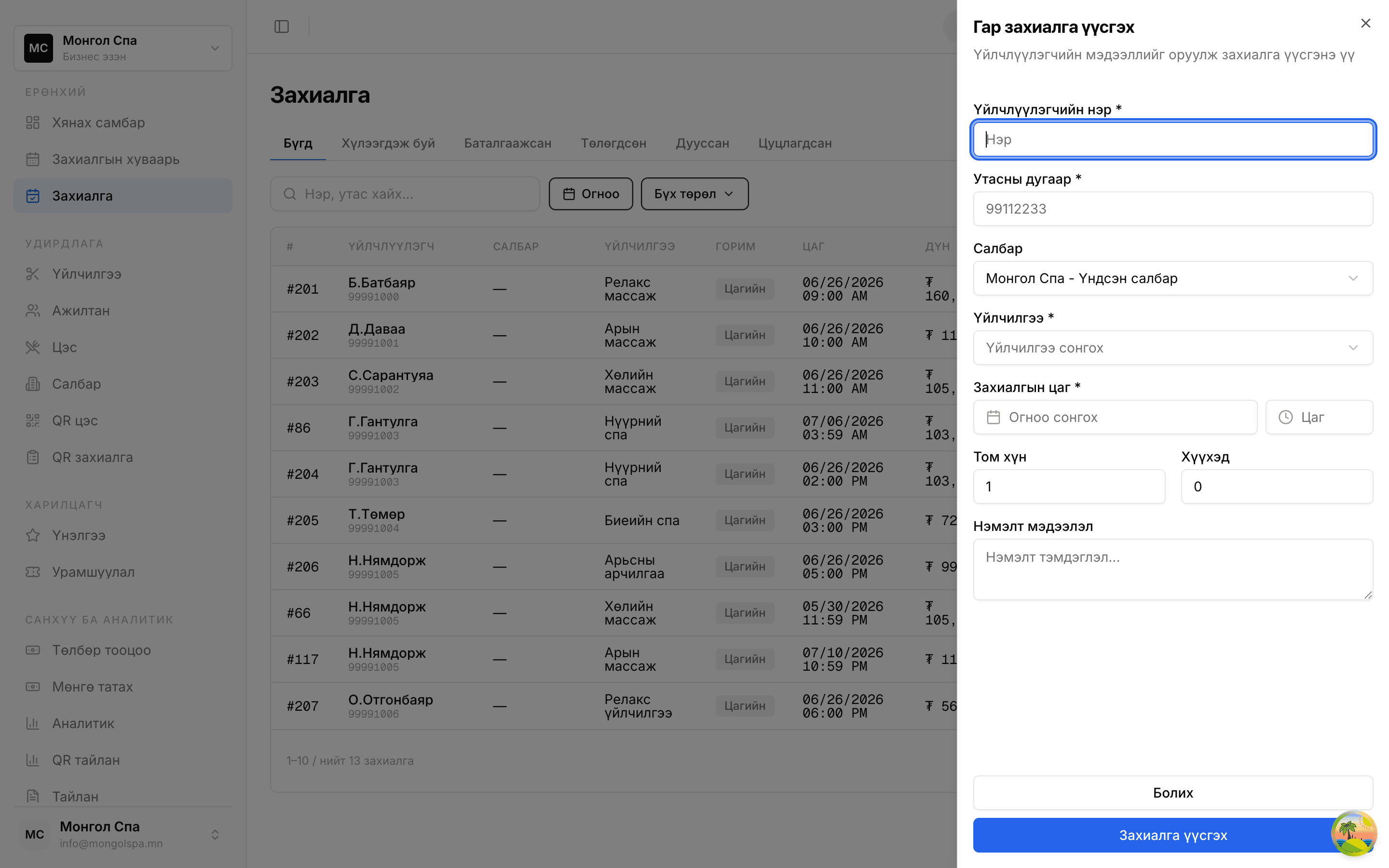Focus the Үйлчлүүлэгчийн нэр input
The width and height of the screenshot is (1389, 868).
click(1172, 139)
